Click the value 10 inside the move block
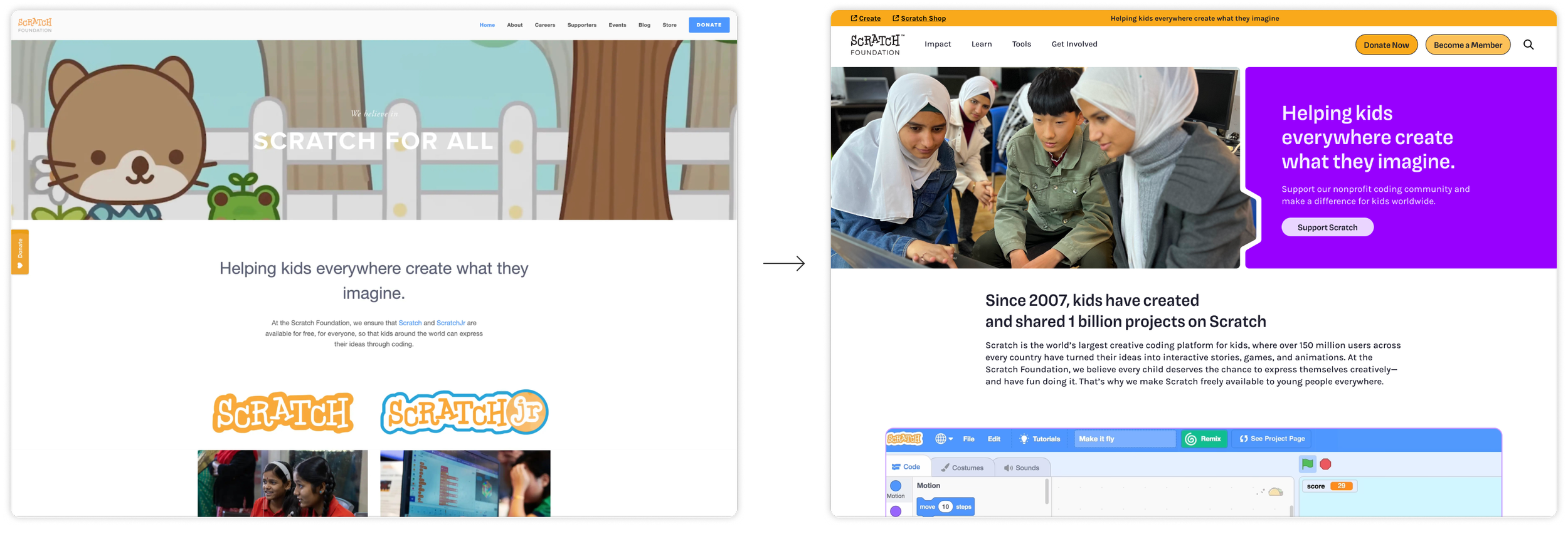Image resolution: width=1568 pixels, height=534 pixels. coord(945,506)
